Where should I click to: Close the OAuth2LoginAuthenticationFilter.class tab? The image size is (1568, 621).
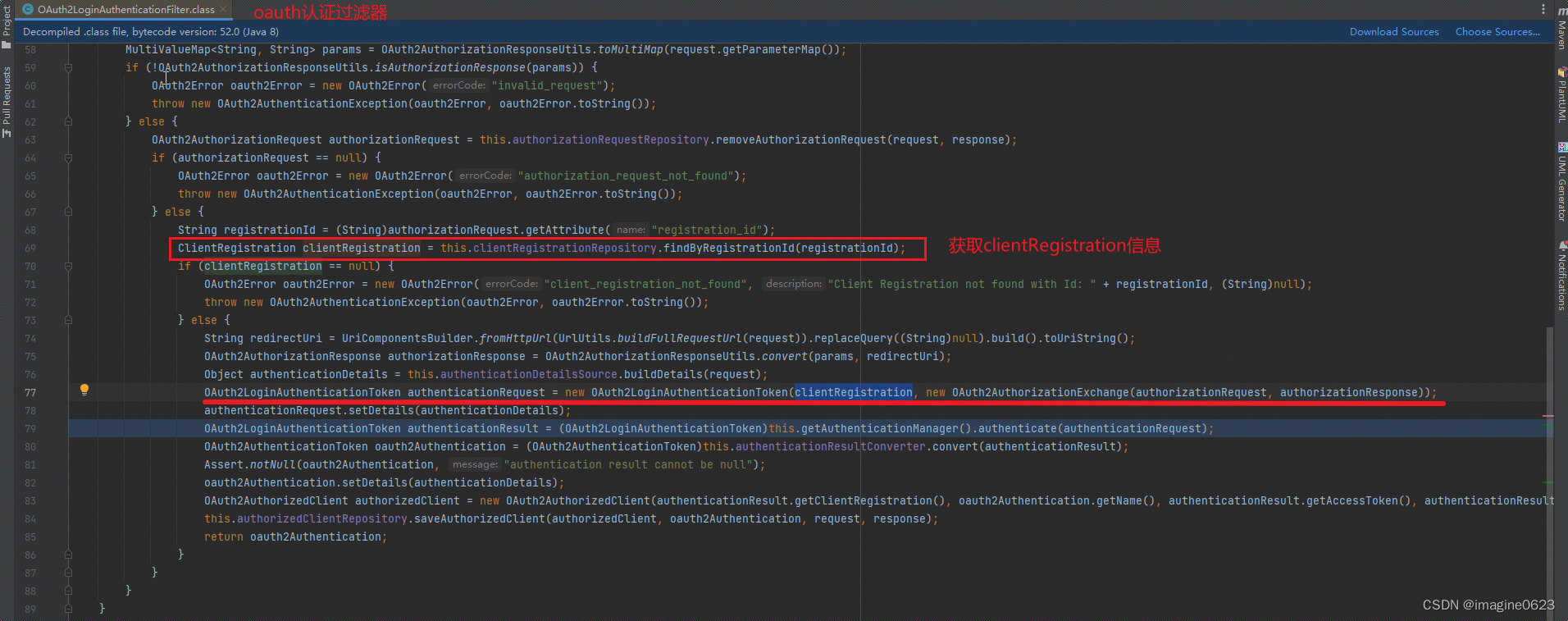coord(222,10)
